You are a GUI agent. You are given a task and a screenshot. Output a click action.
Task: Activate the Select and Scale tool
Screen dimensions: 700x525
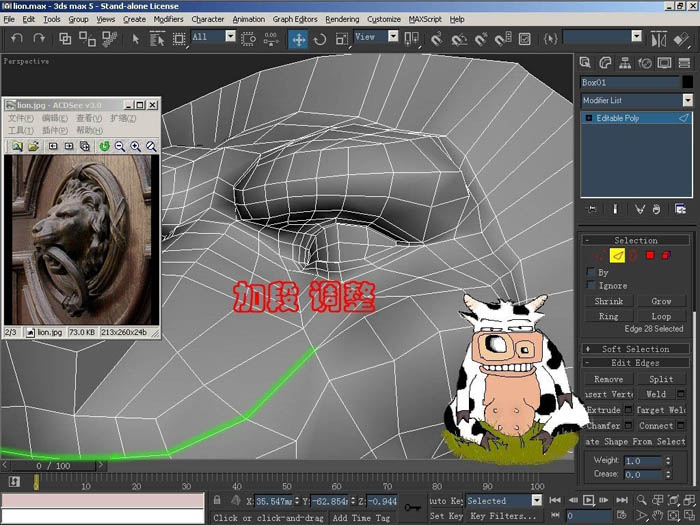pos(342,39)
